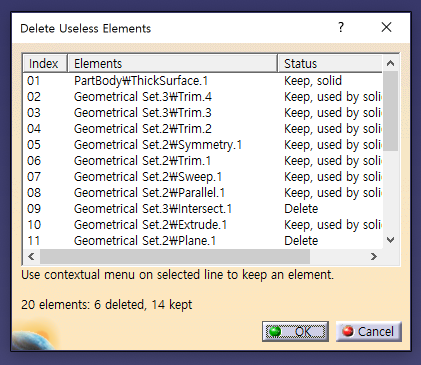Screen dimensions: 421x365
Task: Select row Geometrical Set.2\Sweep.1
Action: click(203, 177)
